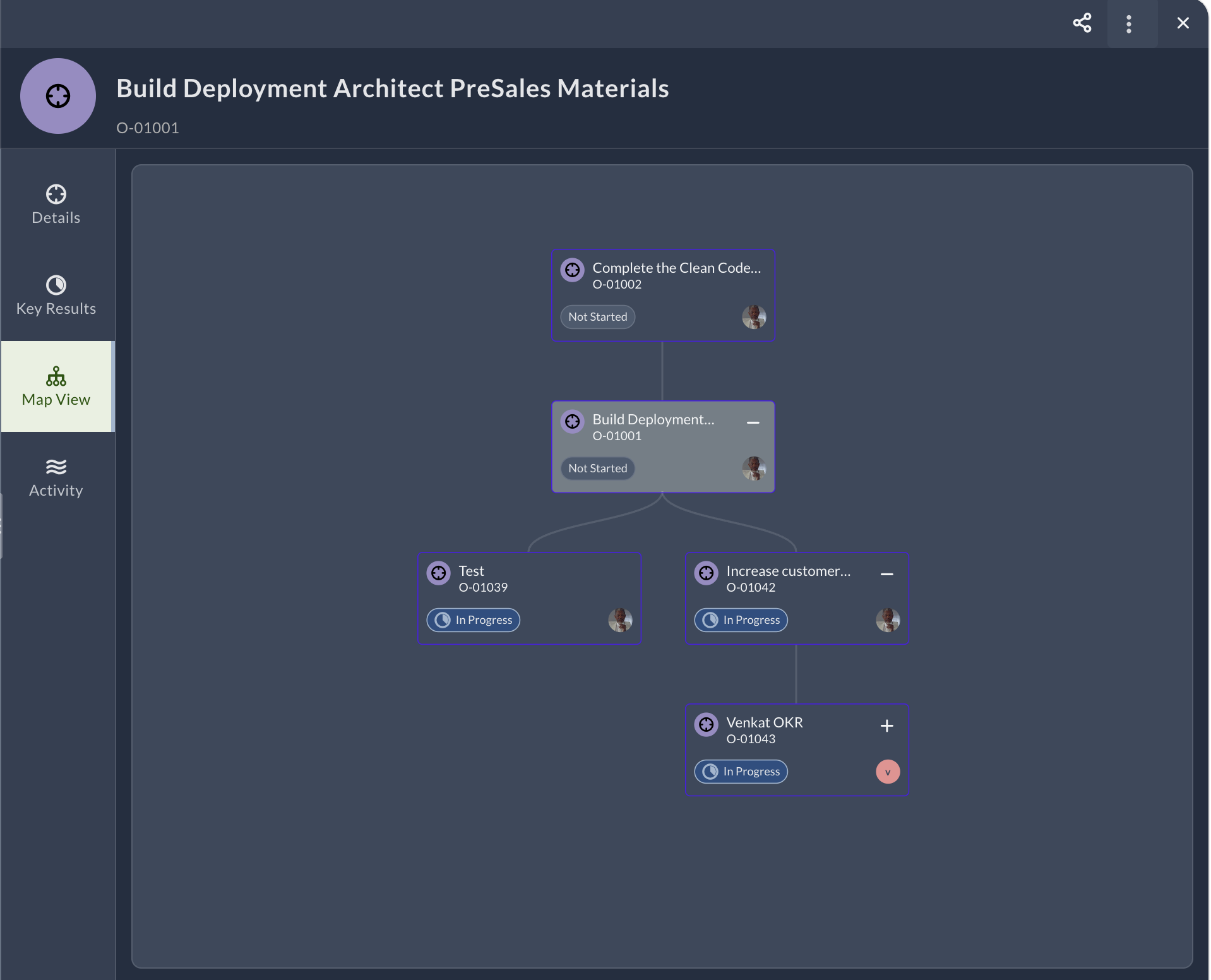Click the sidebar resize handle on left edge

point(1,526)
